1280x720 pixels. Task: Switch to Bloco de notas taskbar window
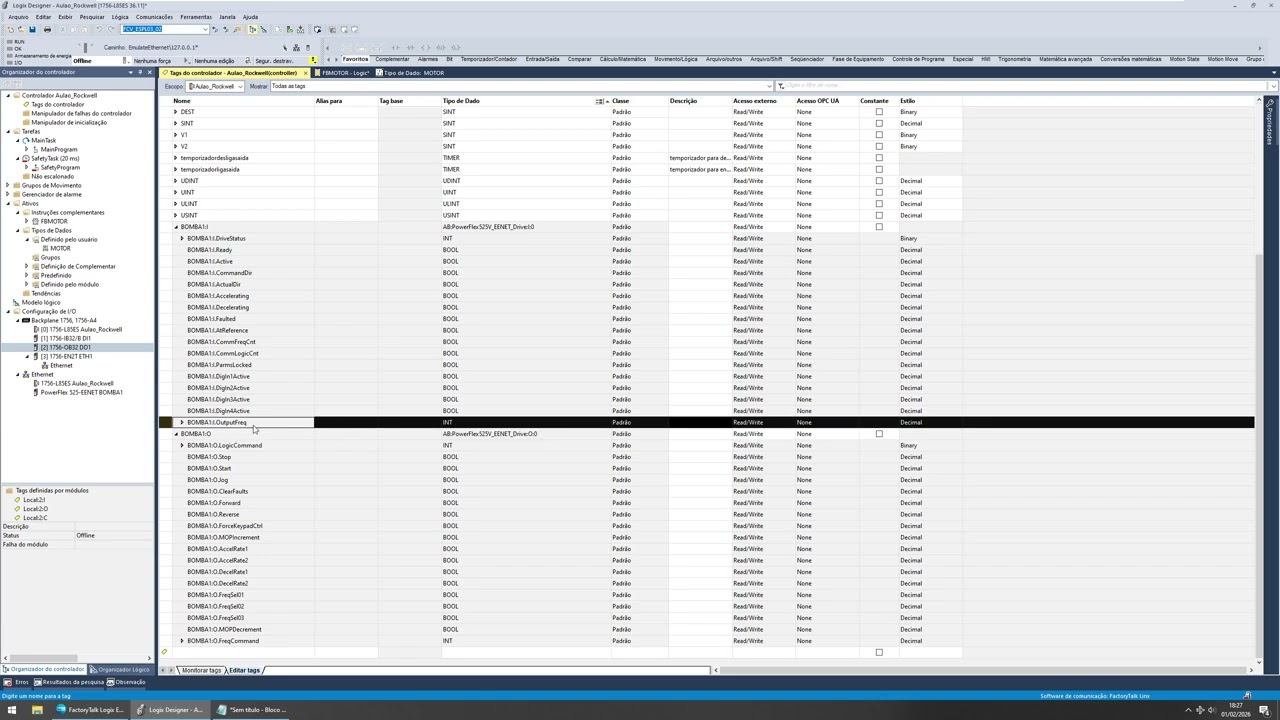tap(251, 710)
